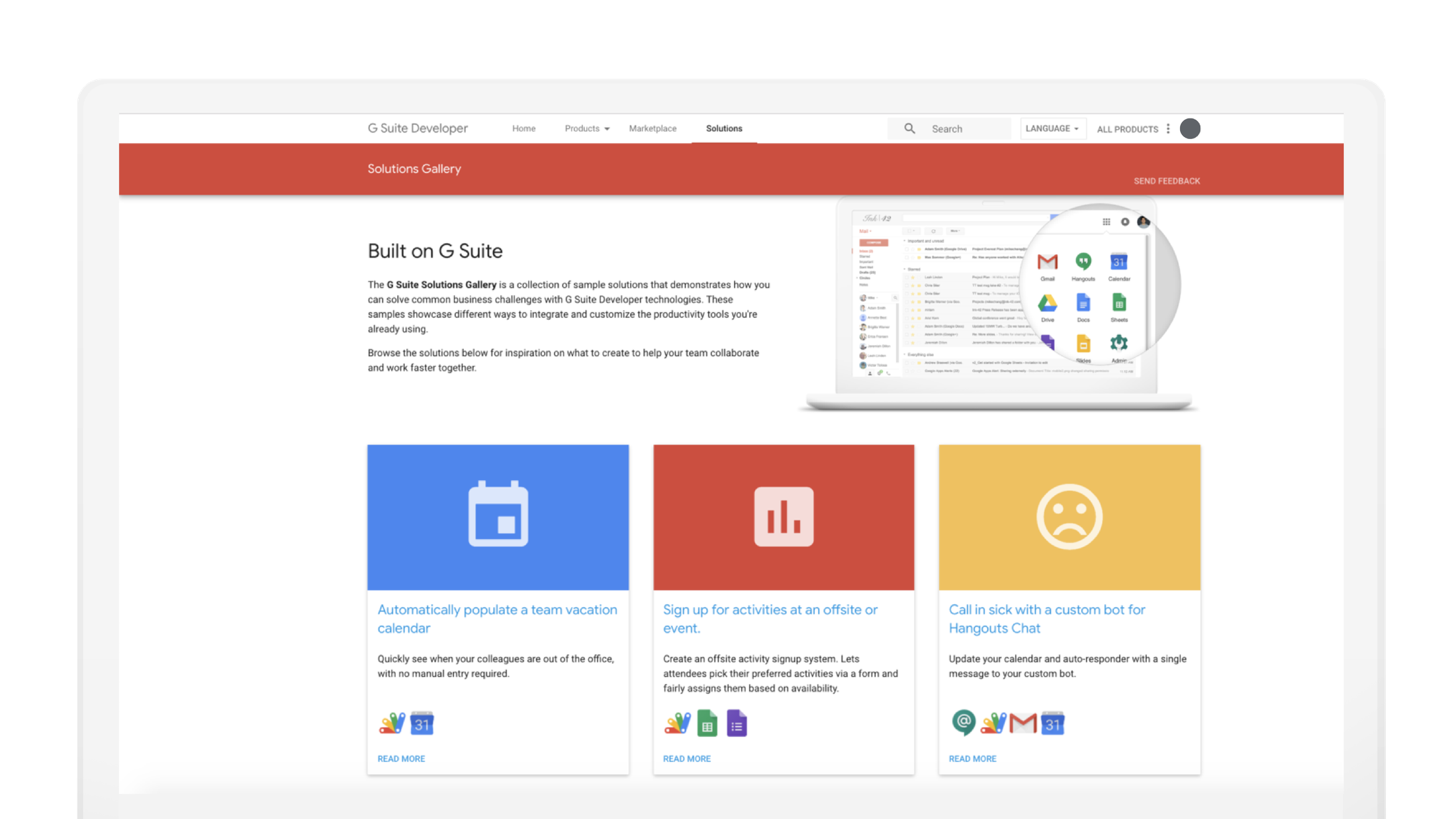1456x819 pixels.
Task: Click Calendar icon on vacation calendar card
Action: click(x=422, y=723)
